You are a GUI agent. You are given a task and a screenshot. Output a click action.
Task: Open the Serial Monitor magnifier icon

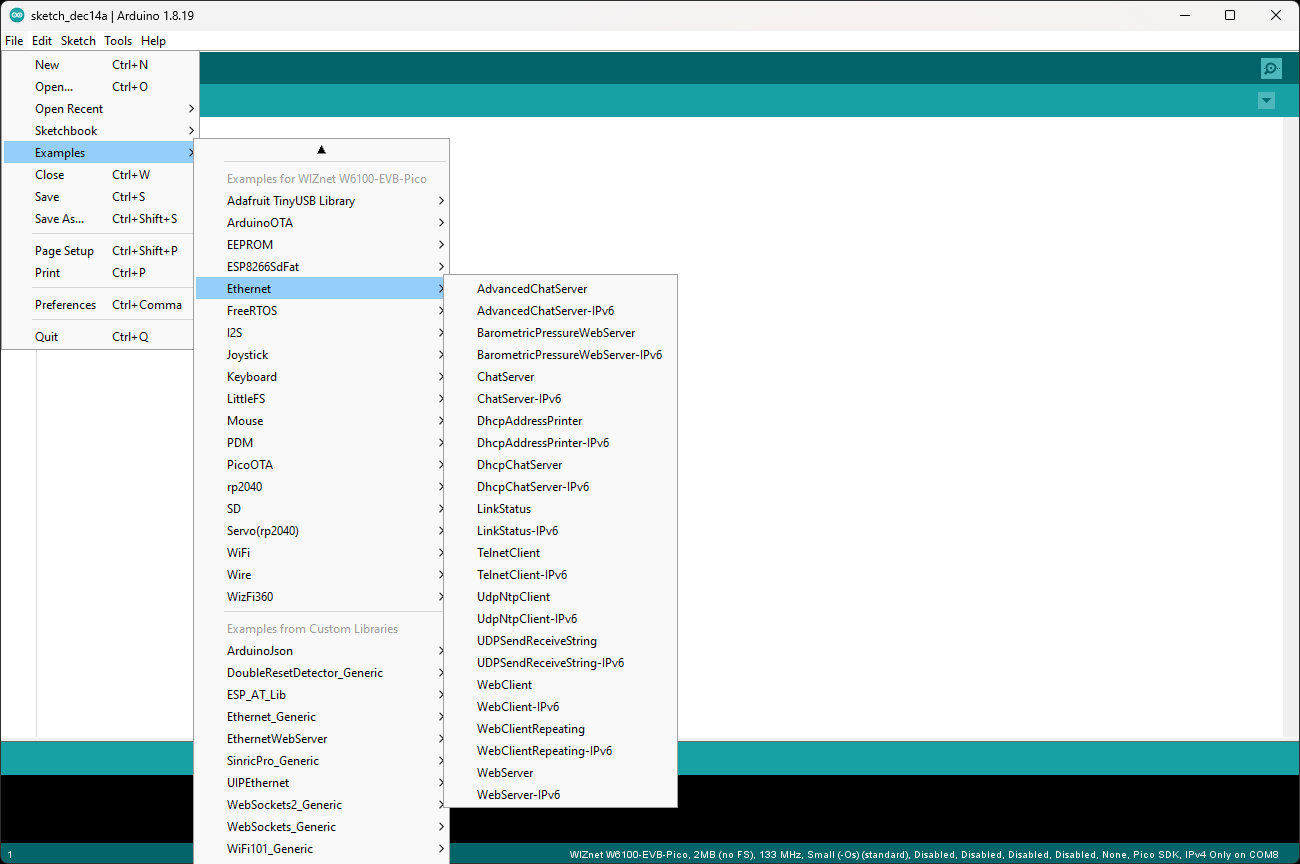(1271, 69)
